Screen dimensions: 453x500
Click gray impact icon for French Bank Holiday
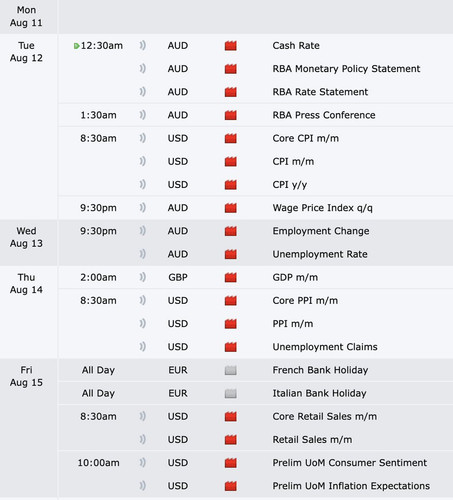pyautogui.click(x=230, y=370)
